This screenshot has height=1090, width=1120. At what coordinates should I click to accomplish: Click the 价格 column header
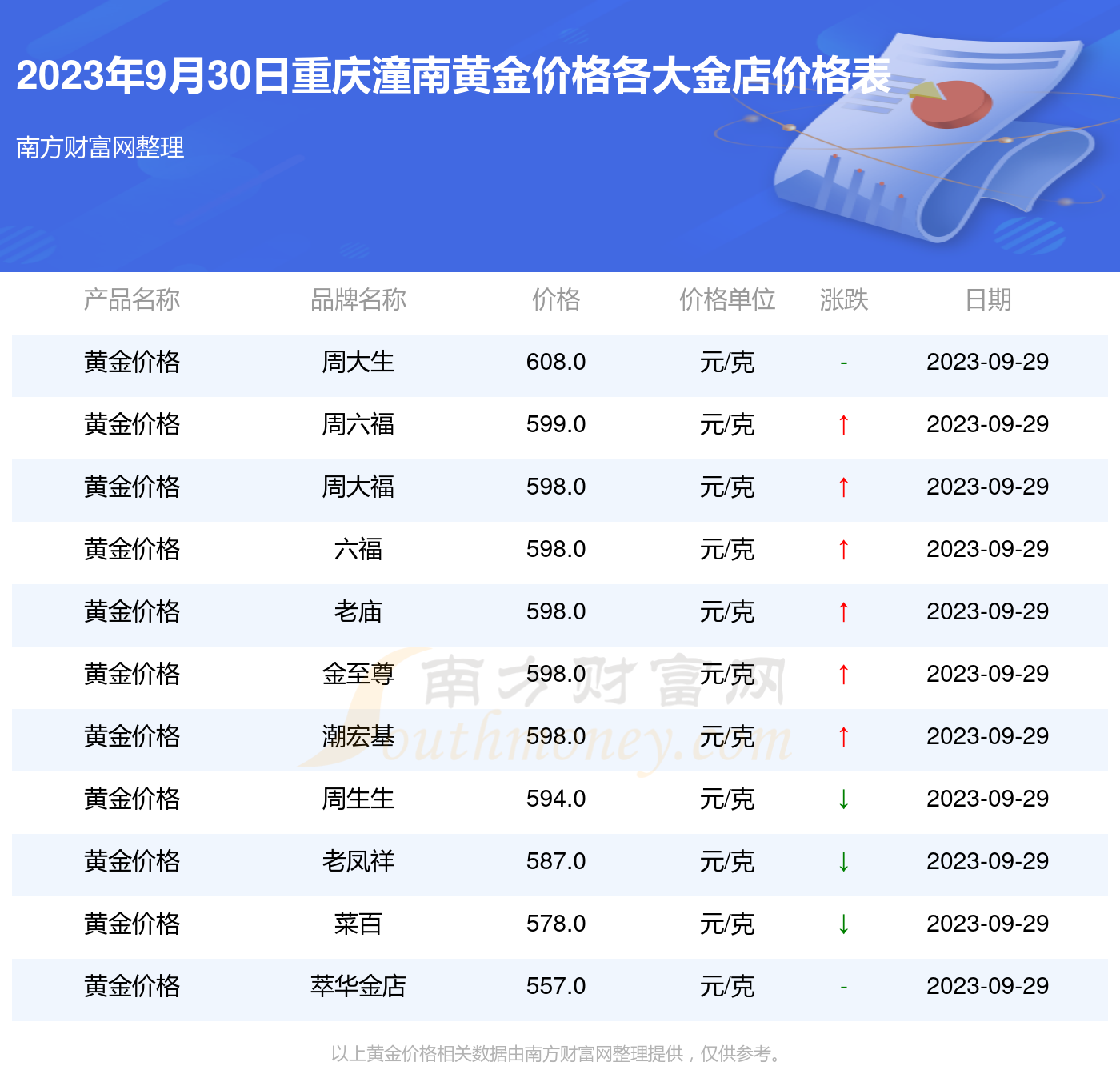click(x=556, y=299)
